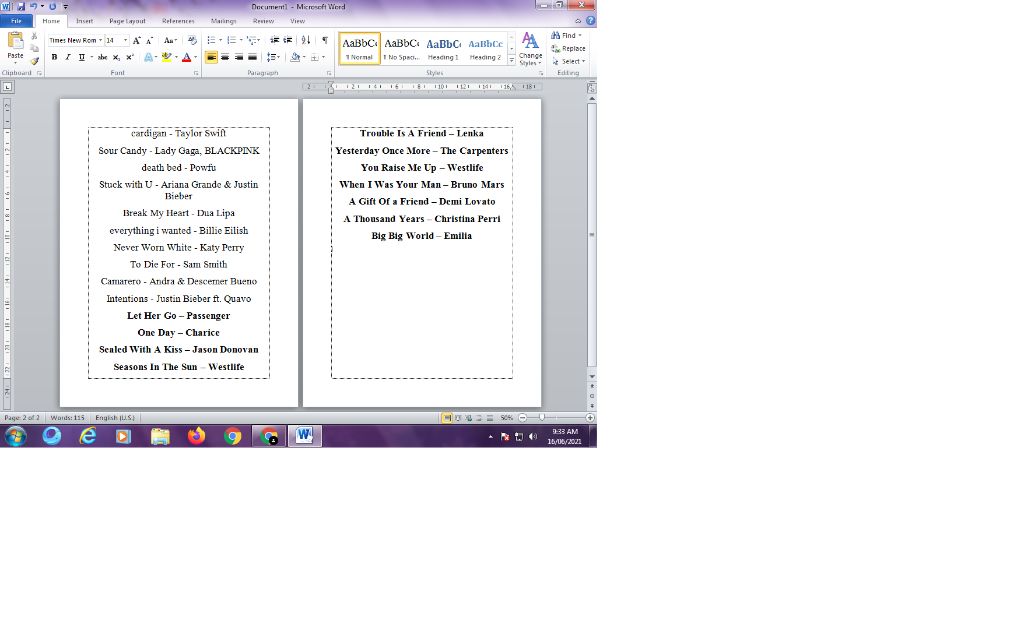This screenshot has width=1024, height=627.
Task: Zoom out using the minus button
Action: 522,417
